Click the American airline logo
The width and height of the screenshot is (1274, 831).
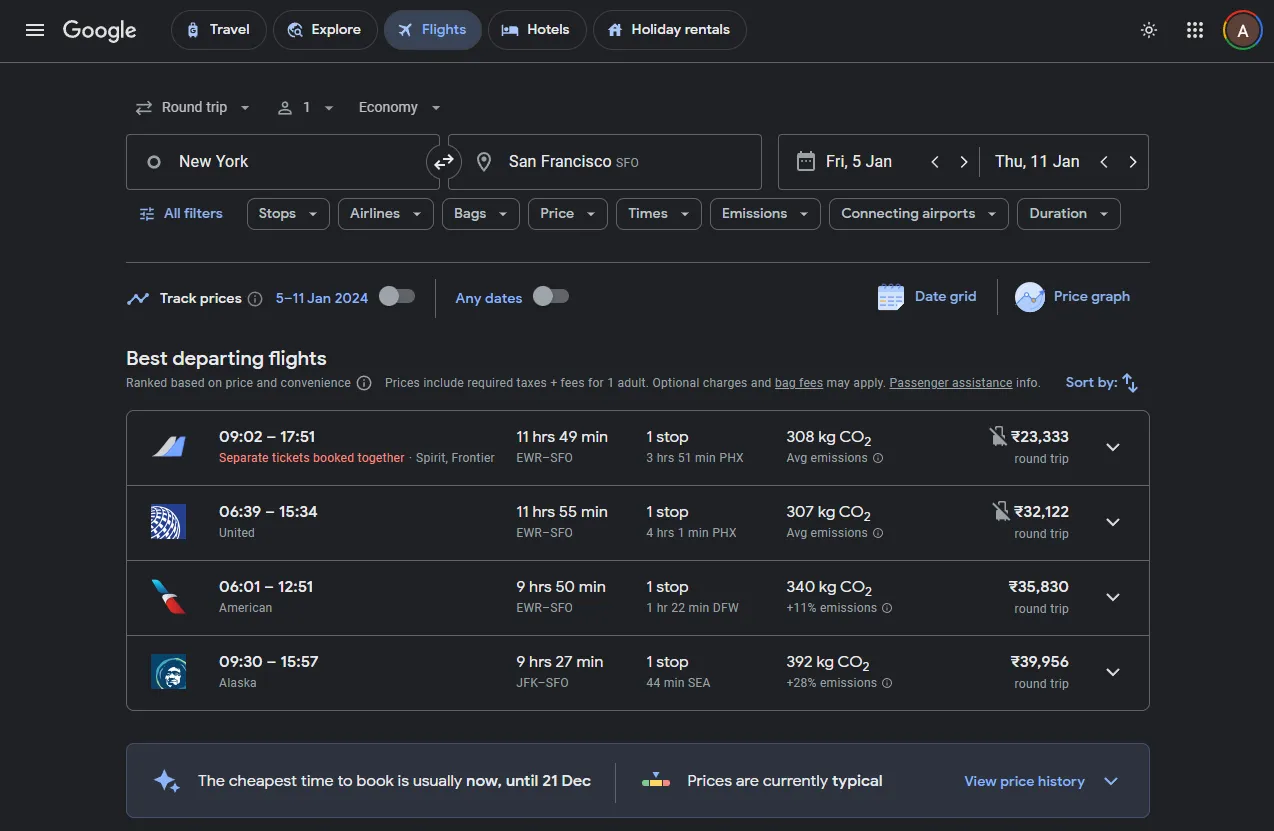click(168, 597)
